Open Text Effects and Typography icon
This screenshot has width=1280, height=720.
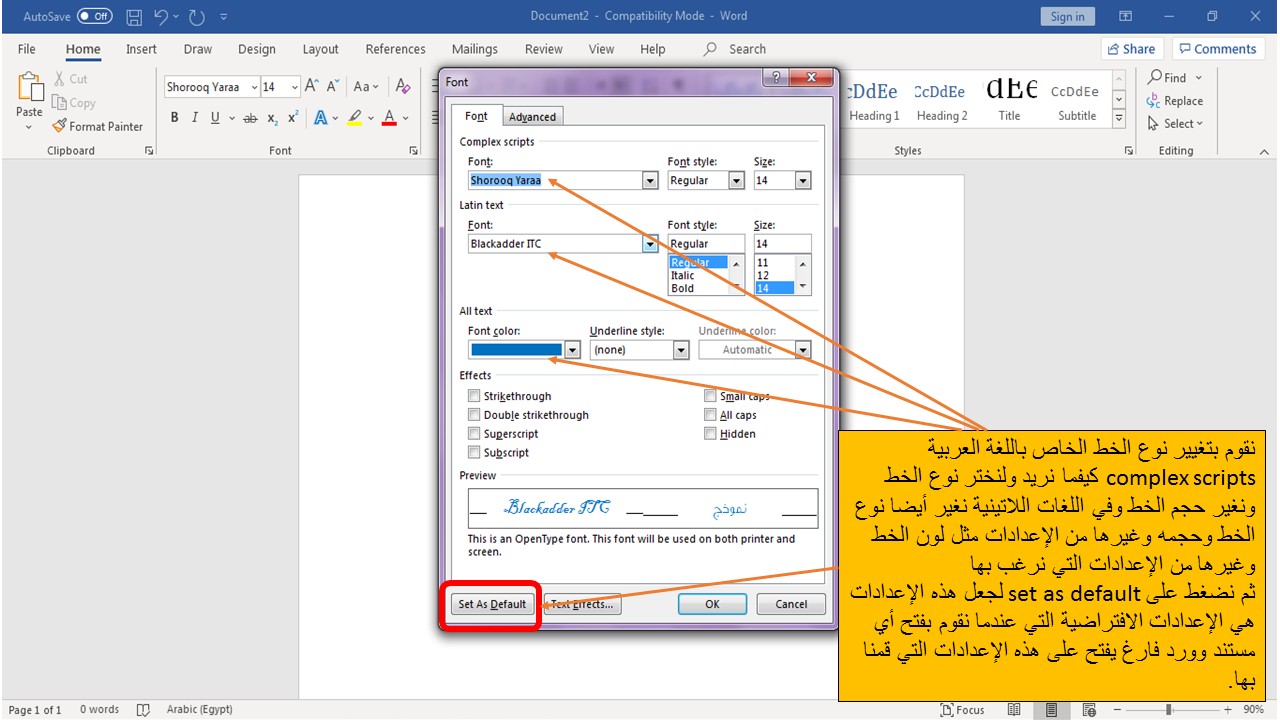pos(320,117)
